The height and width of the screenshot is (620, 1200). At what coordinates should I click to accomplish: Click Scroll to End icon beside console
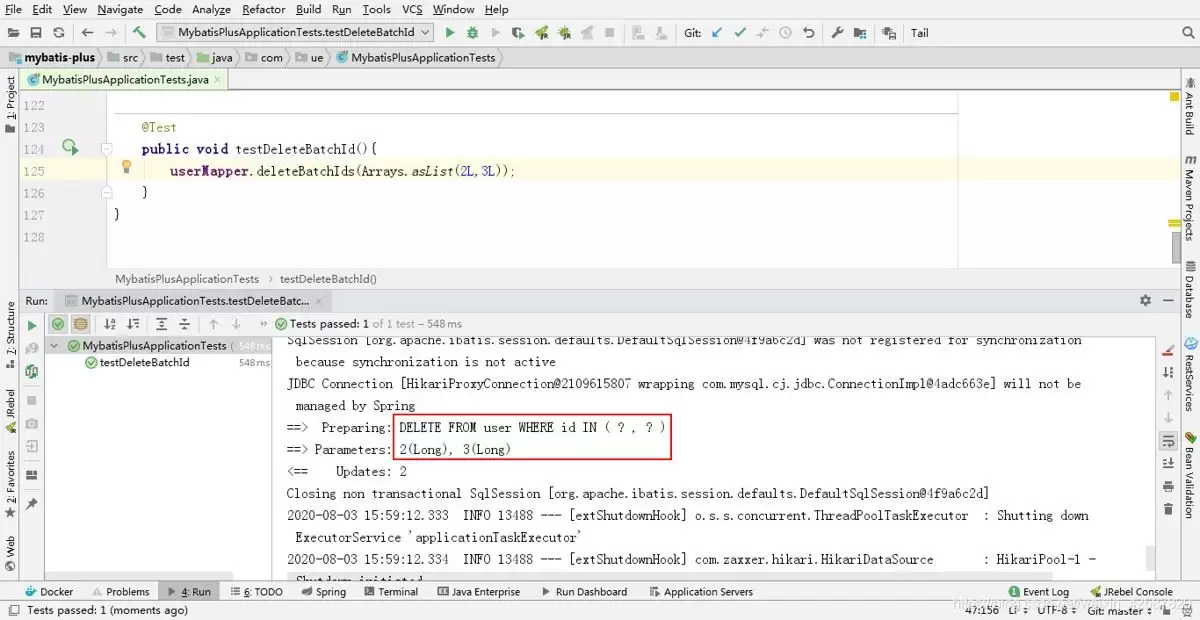click(x=1167, y=464)
